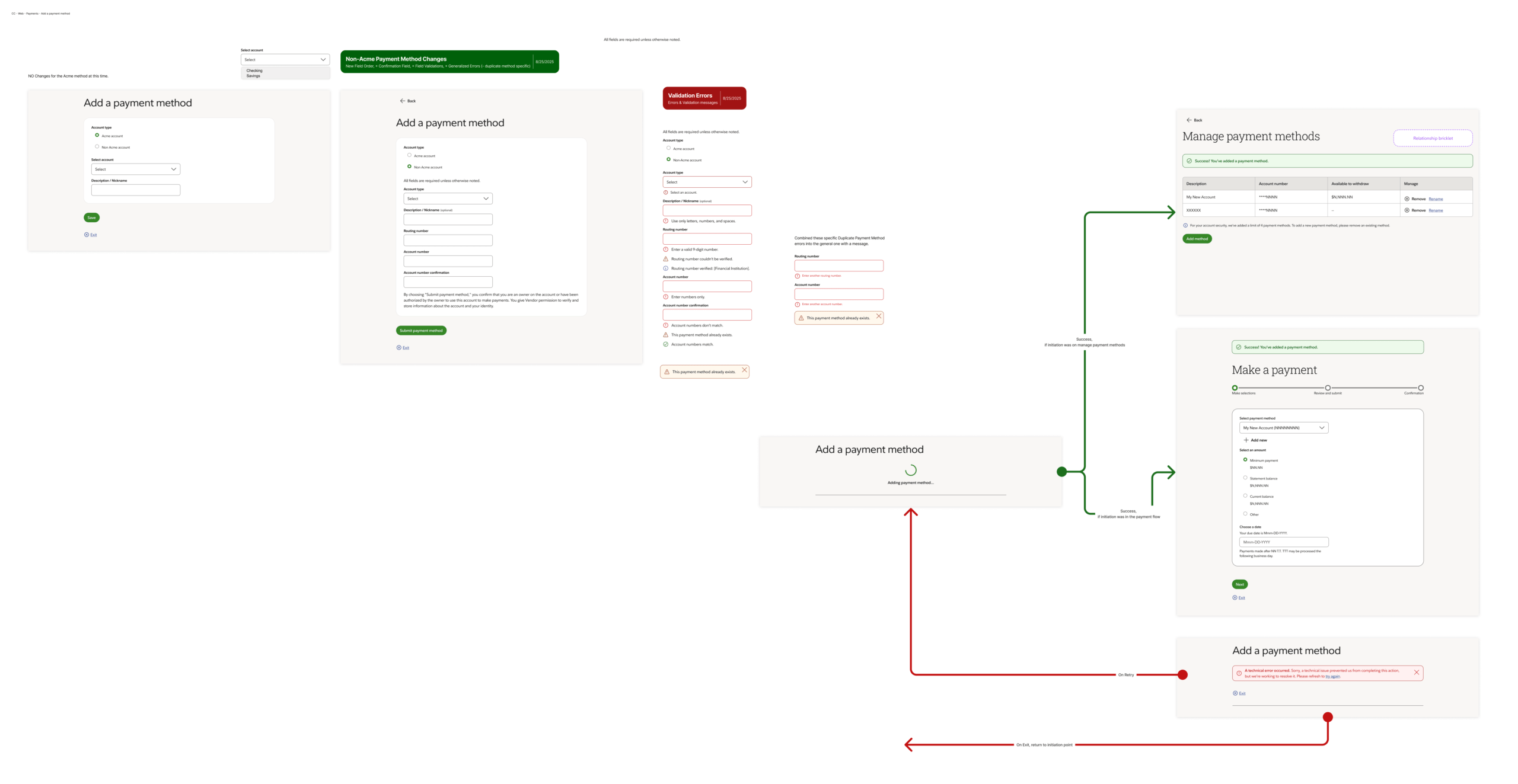Screen dimensions: 1518x784
Task: Click the Make selections progress marker
Action: (1235, 388)
